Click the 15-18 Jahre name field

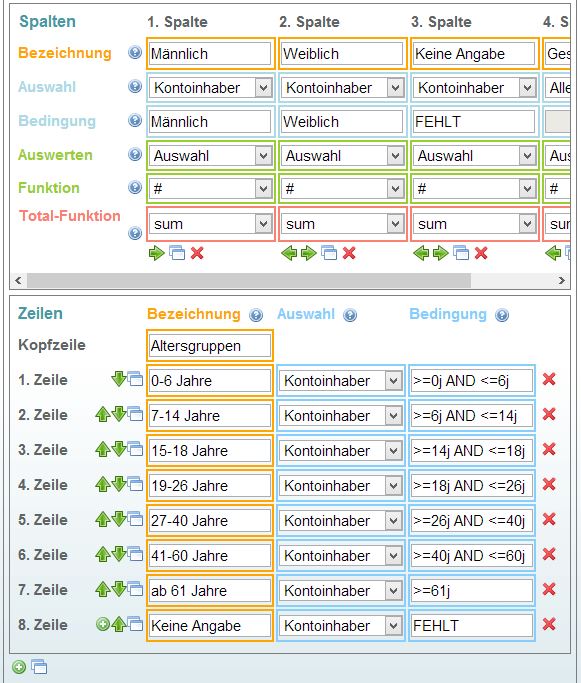[210, 451]
